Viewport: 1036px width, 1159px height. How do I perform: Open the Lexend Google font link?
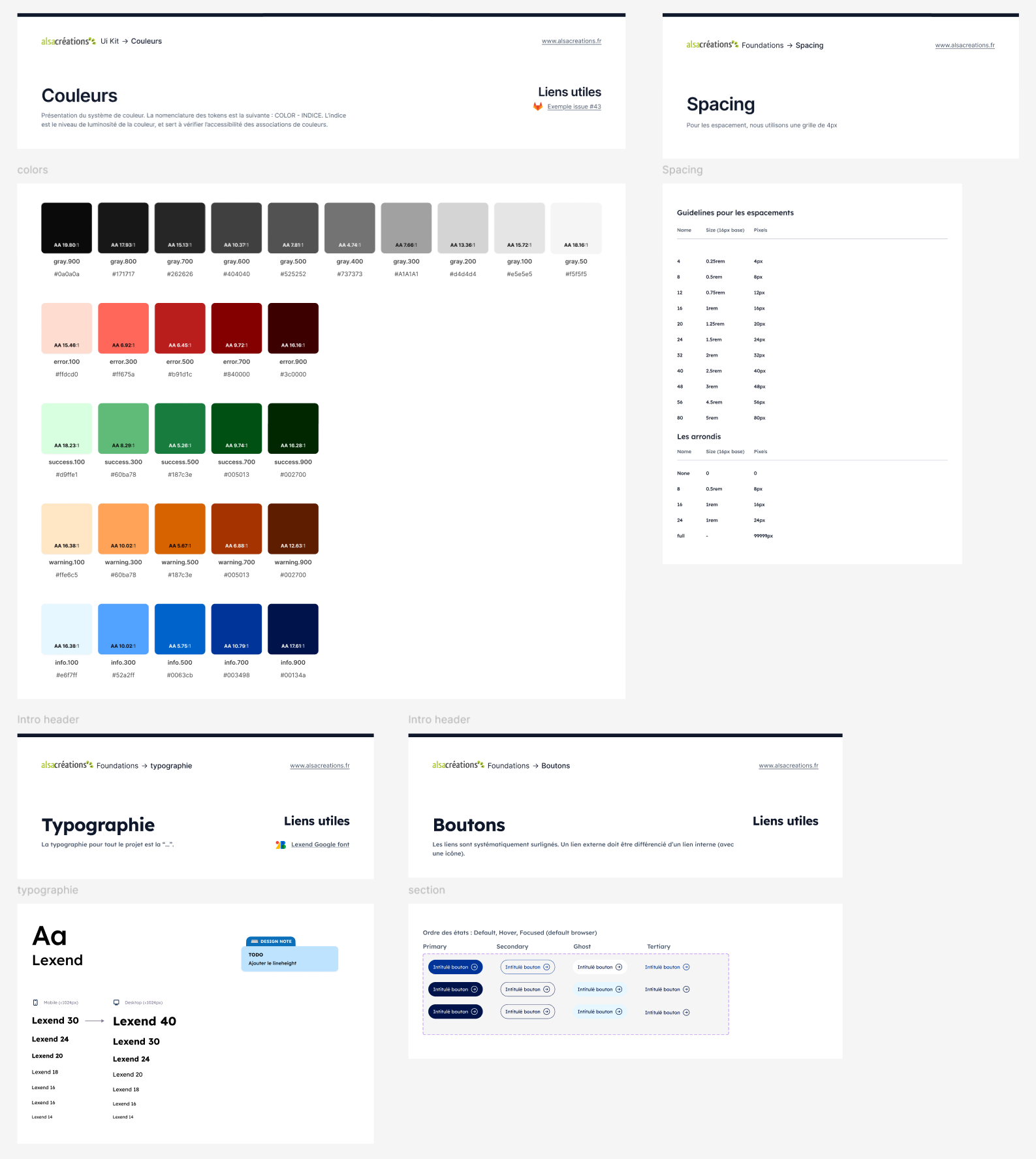point(320,844)
